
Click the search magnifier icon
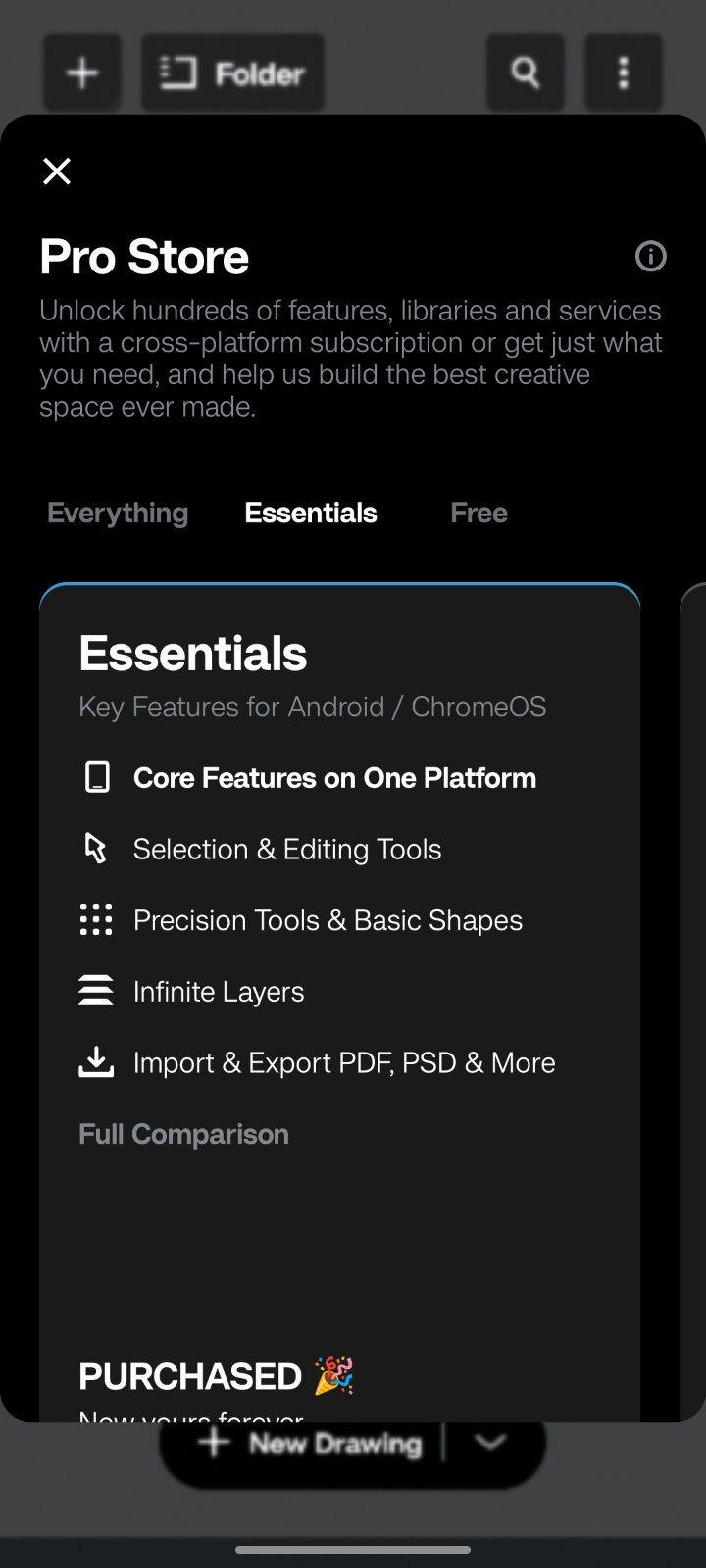tap(526, 73)
